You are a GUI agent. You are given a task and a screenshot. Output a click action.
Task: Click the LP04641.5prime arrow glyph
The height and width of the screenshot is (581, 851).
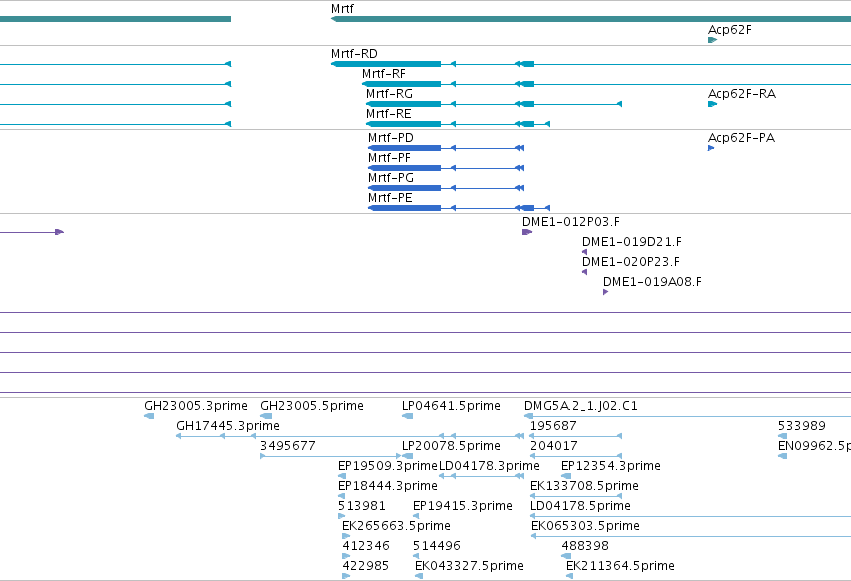coord(408,416)
